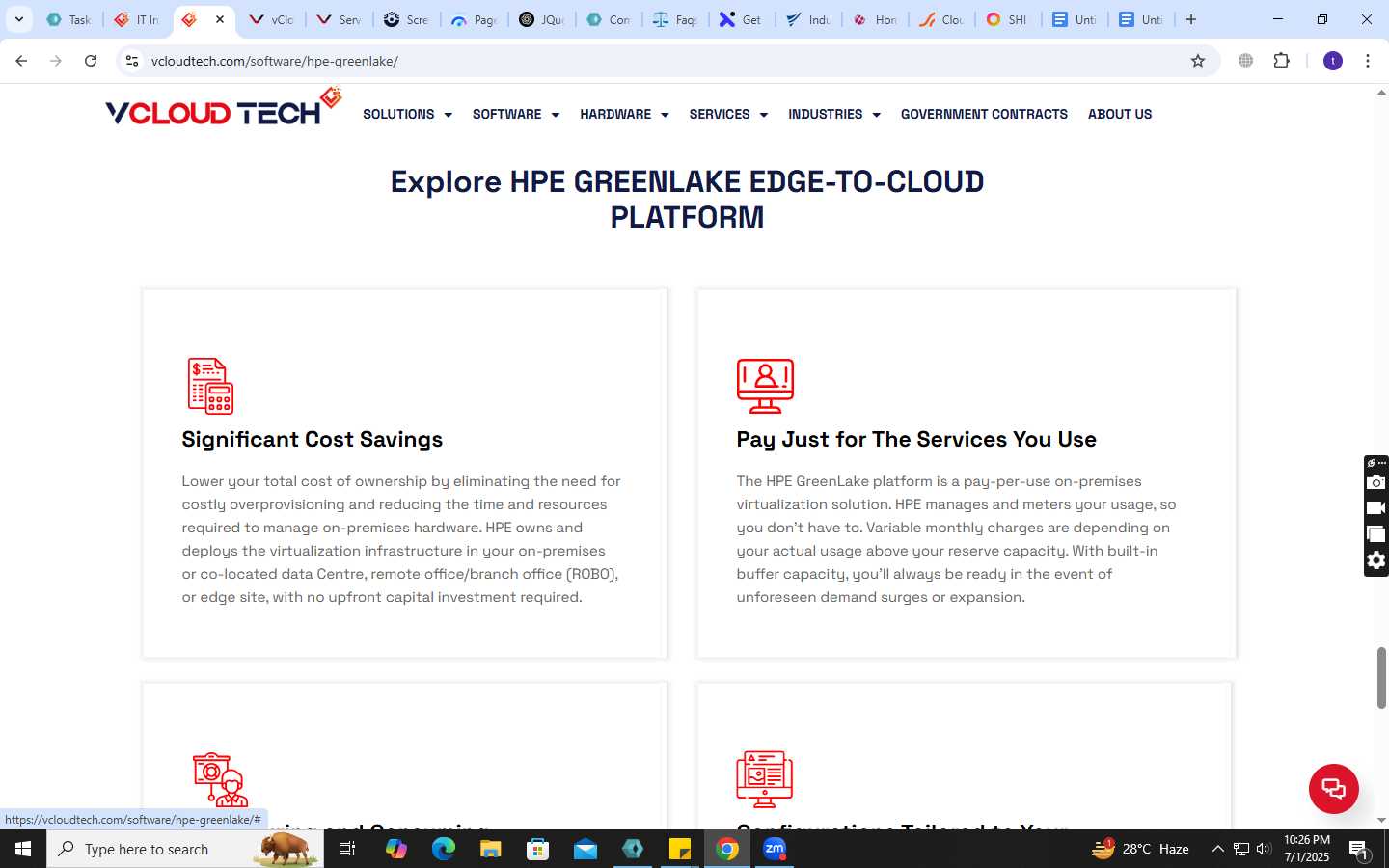Switch to the SHI tab
This screenshot has height=868, width=1389.
pos(1007,19)
